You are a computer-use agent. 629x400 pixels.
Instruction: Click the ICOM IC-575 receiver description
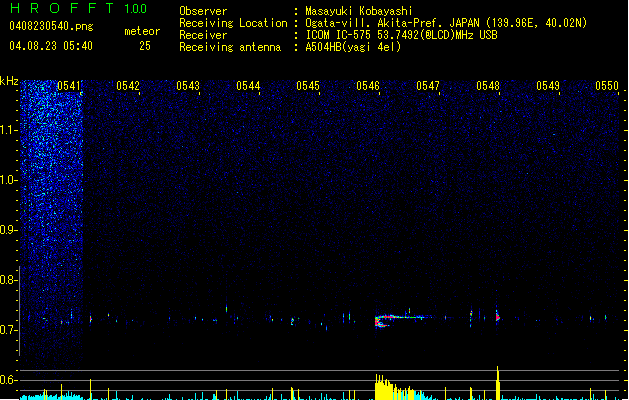401,35
